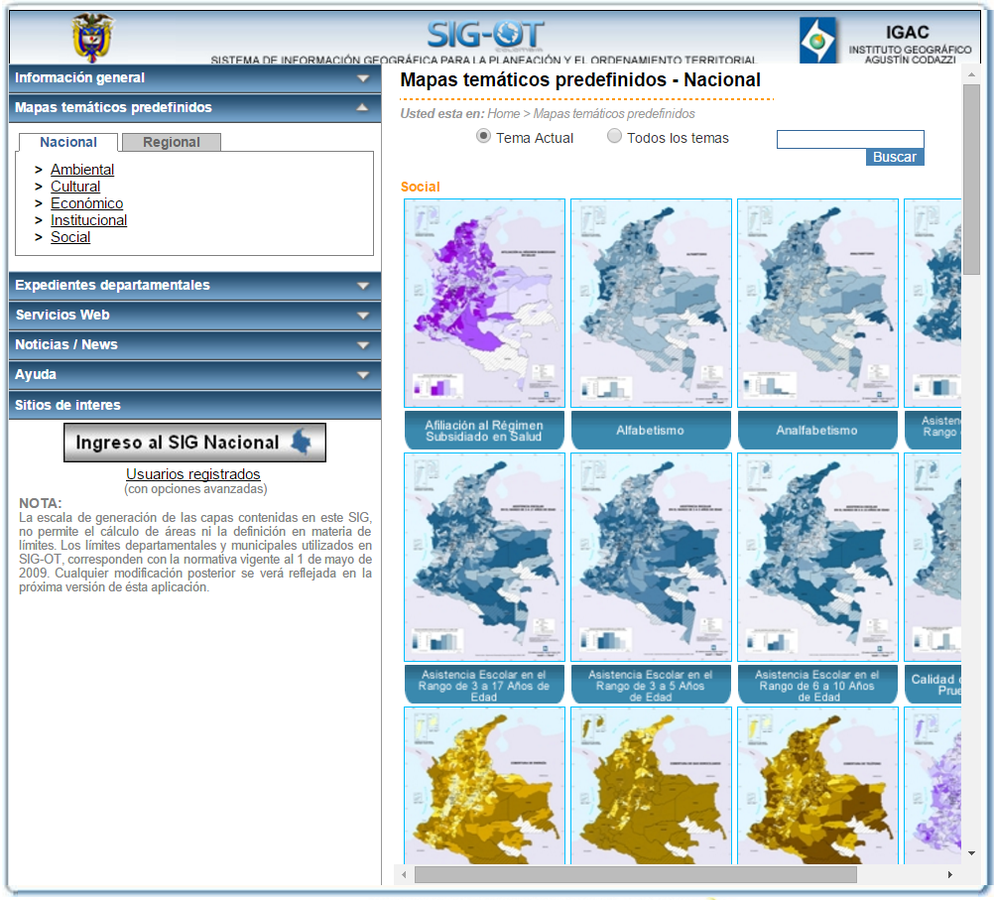The width and height of the screenshot is (995, 900).
Task: Click the vertical scrollbar up arrow
Action: coord(972,75)
